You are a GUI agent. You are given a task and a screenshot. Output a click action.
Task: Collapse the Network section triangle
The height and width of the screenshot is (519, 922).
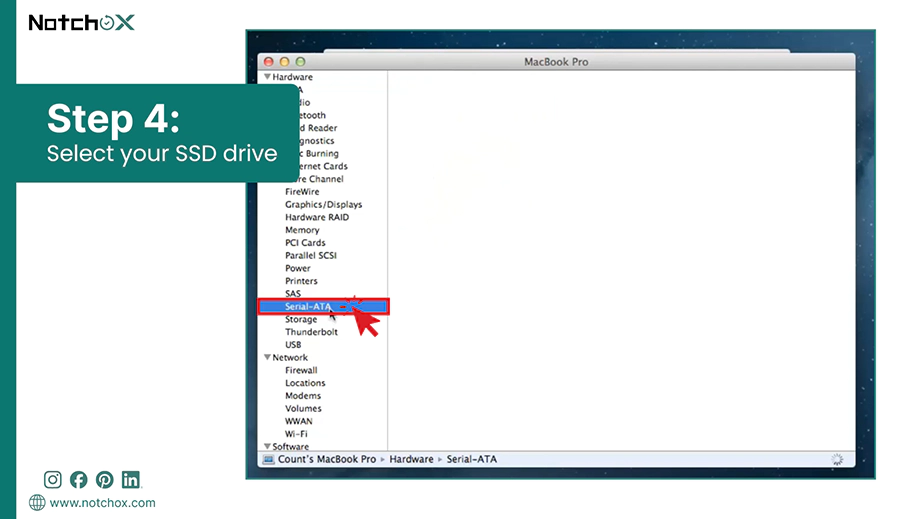[x=268, y=357]
